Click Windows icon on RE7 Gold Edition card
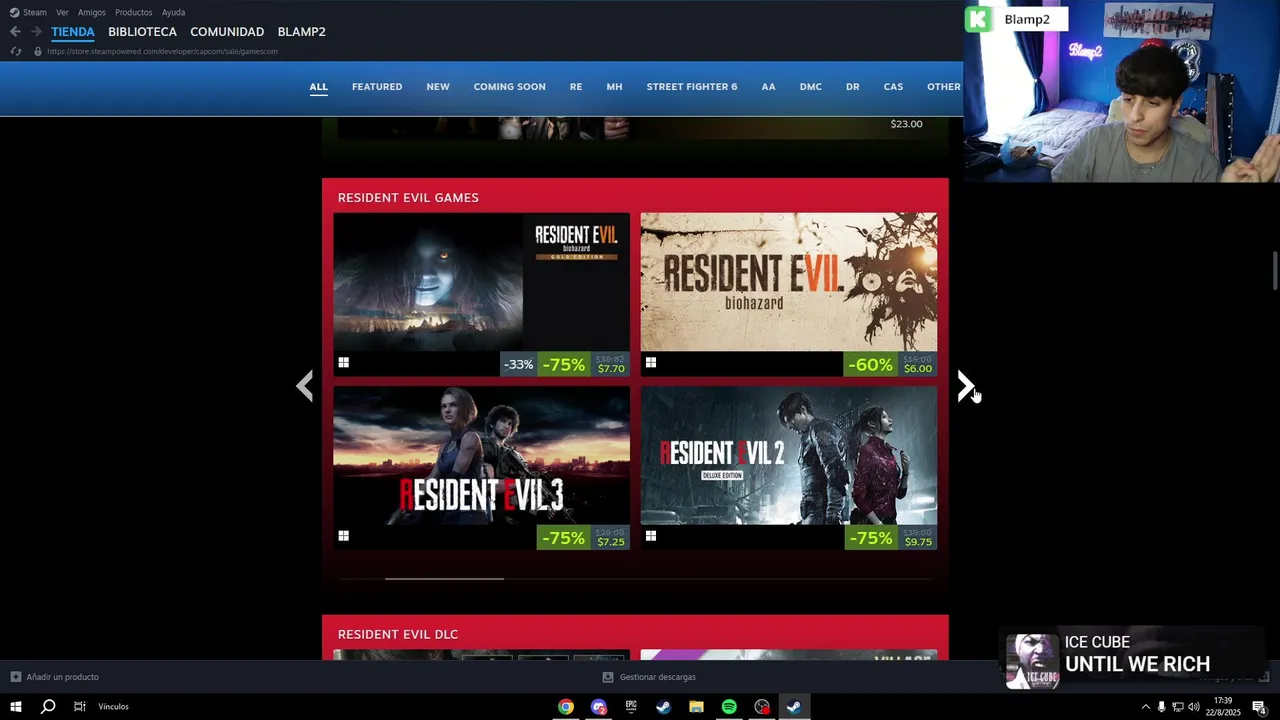The height and width of the screenshot is (720, 1280). click(343, 363)
